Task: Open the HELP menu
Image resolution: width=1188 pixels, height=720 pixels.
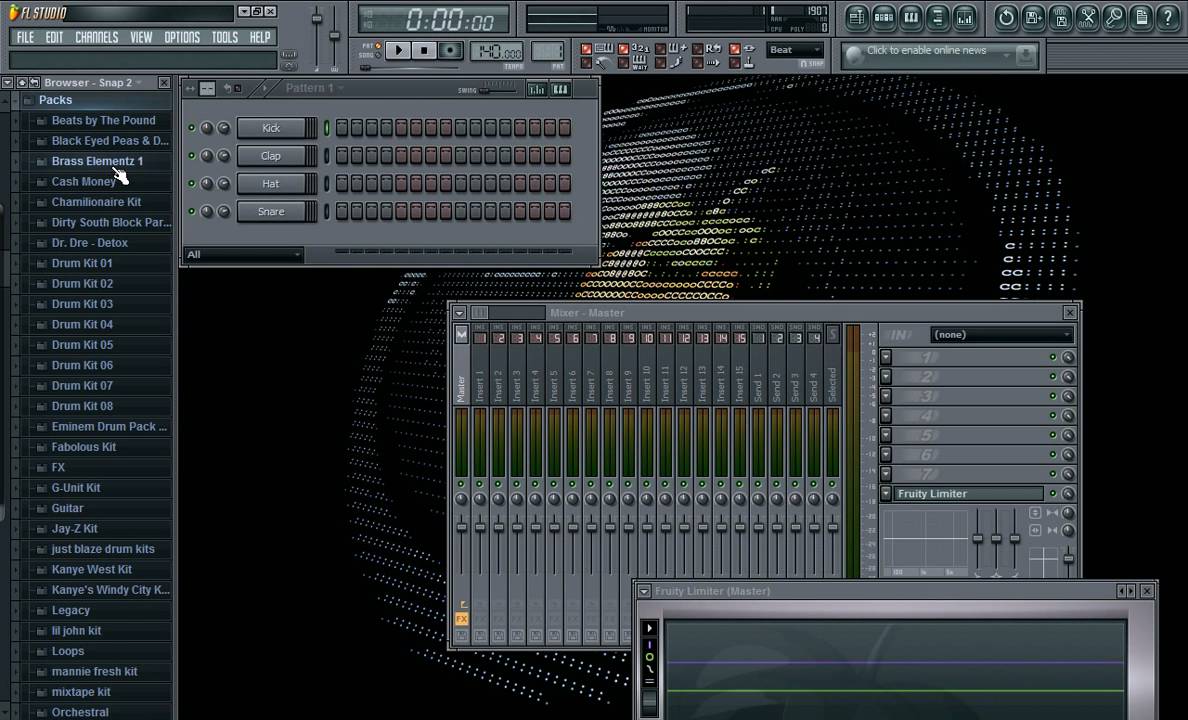Action: click(260, 37)
